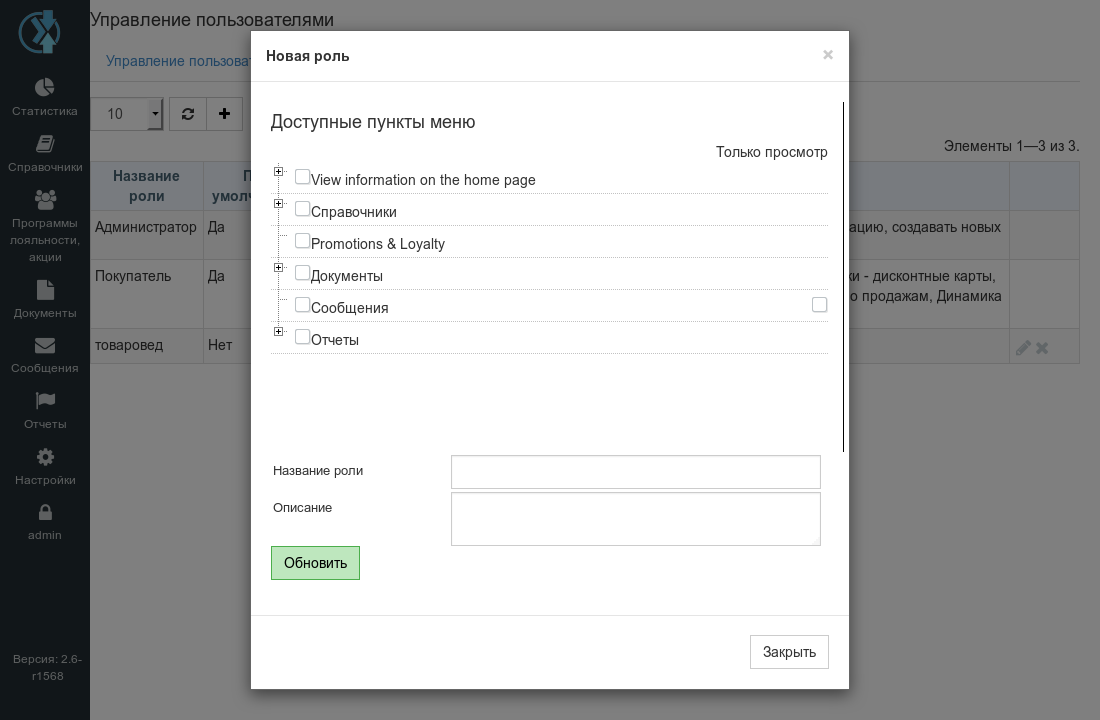The height and width of the screenshot is (720, 1100).
Task: Edit the товаровед role pencil icon
Action: coord(1023,347)
